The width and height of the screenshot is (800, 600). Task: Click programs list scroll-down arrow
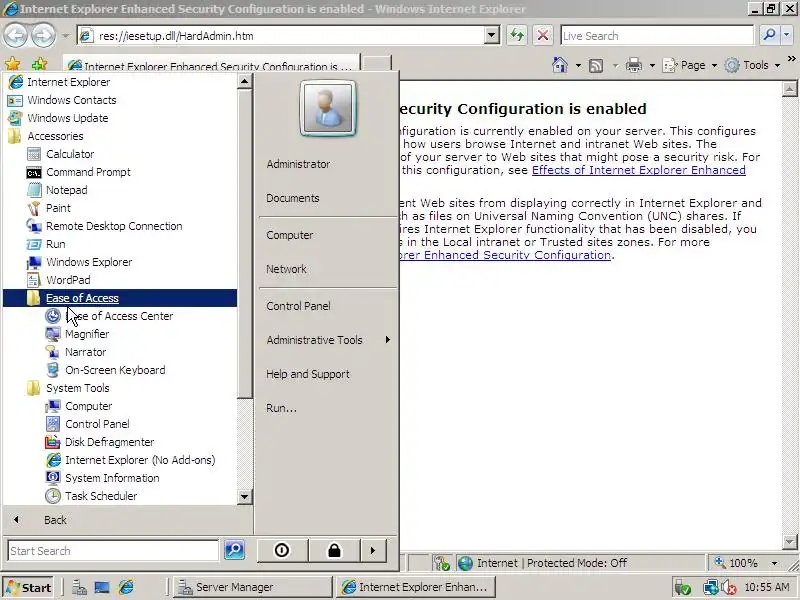click(x=244, y=496)
